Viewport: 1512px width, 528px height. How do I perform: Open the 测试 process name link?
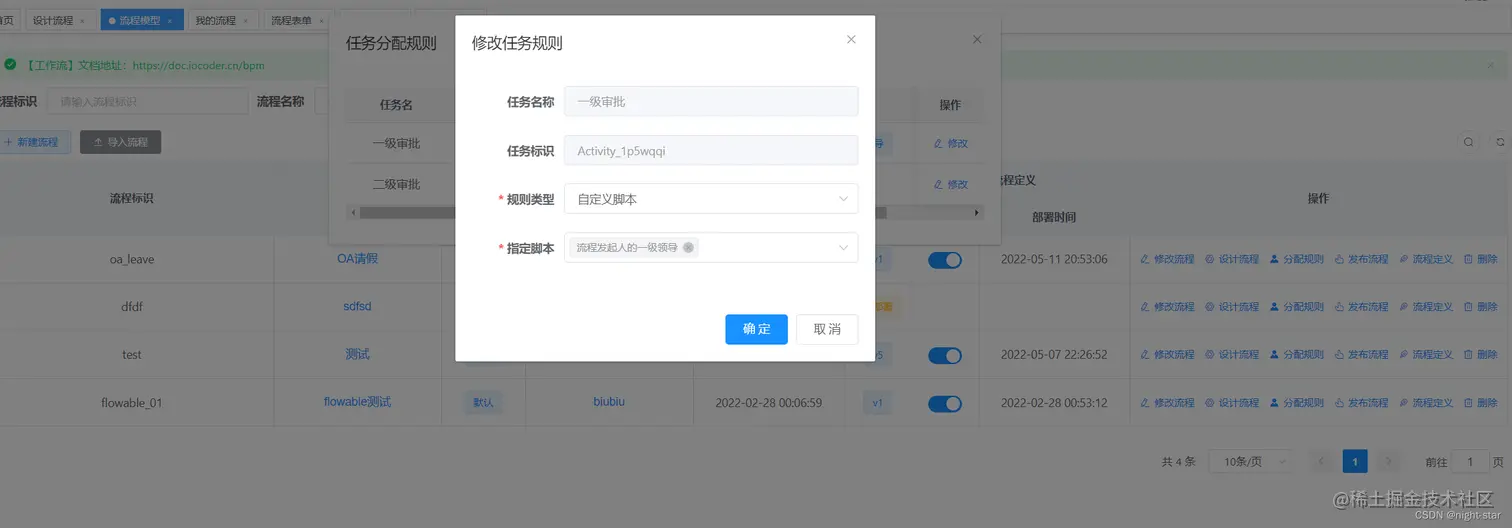357,354
